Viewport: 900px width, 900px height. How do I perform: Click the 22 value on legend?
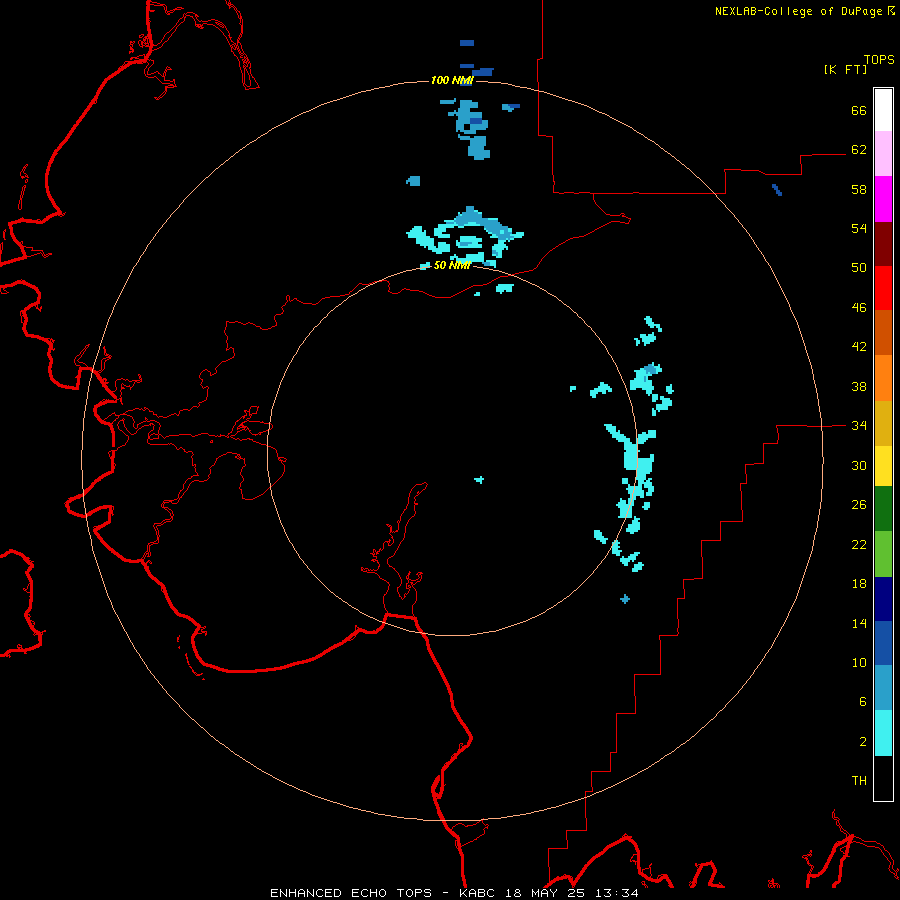pyautogui.click(x=859, y=544)
